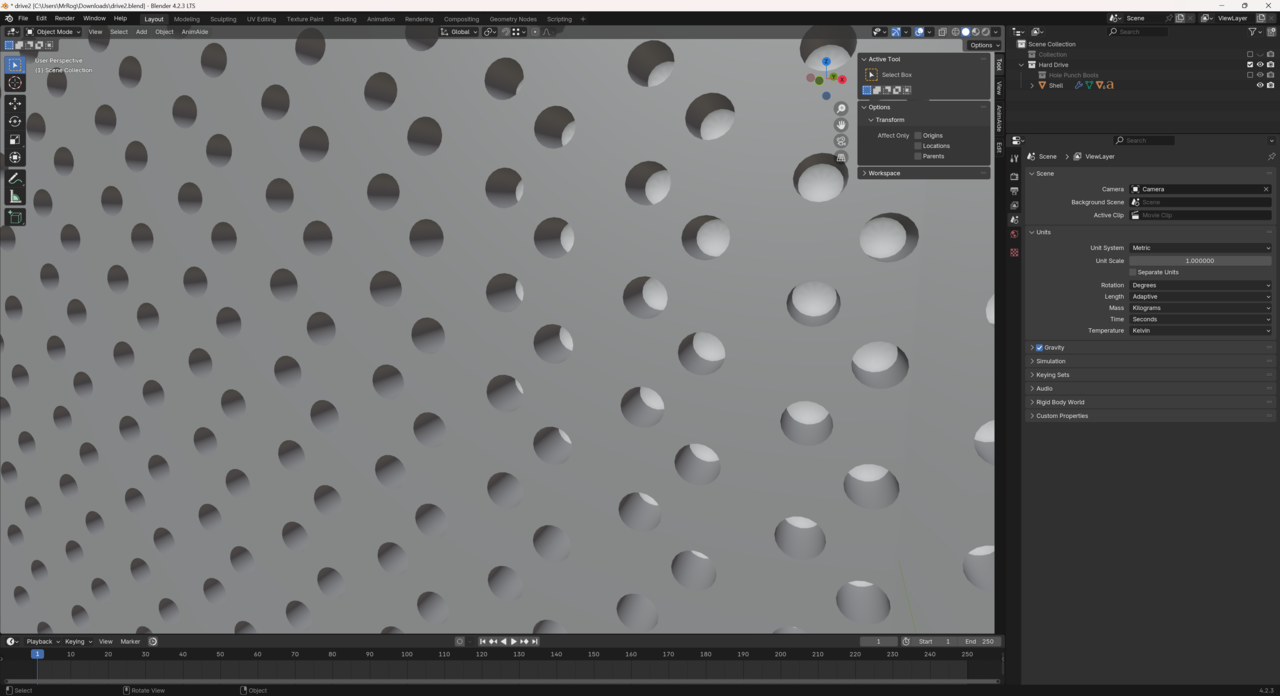Jump to the timeline end button
This screenshot has height=696, width=1280.
[535, 641]
